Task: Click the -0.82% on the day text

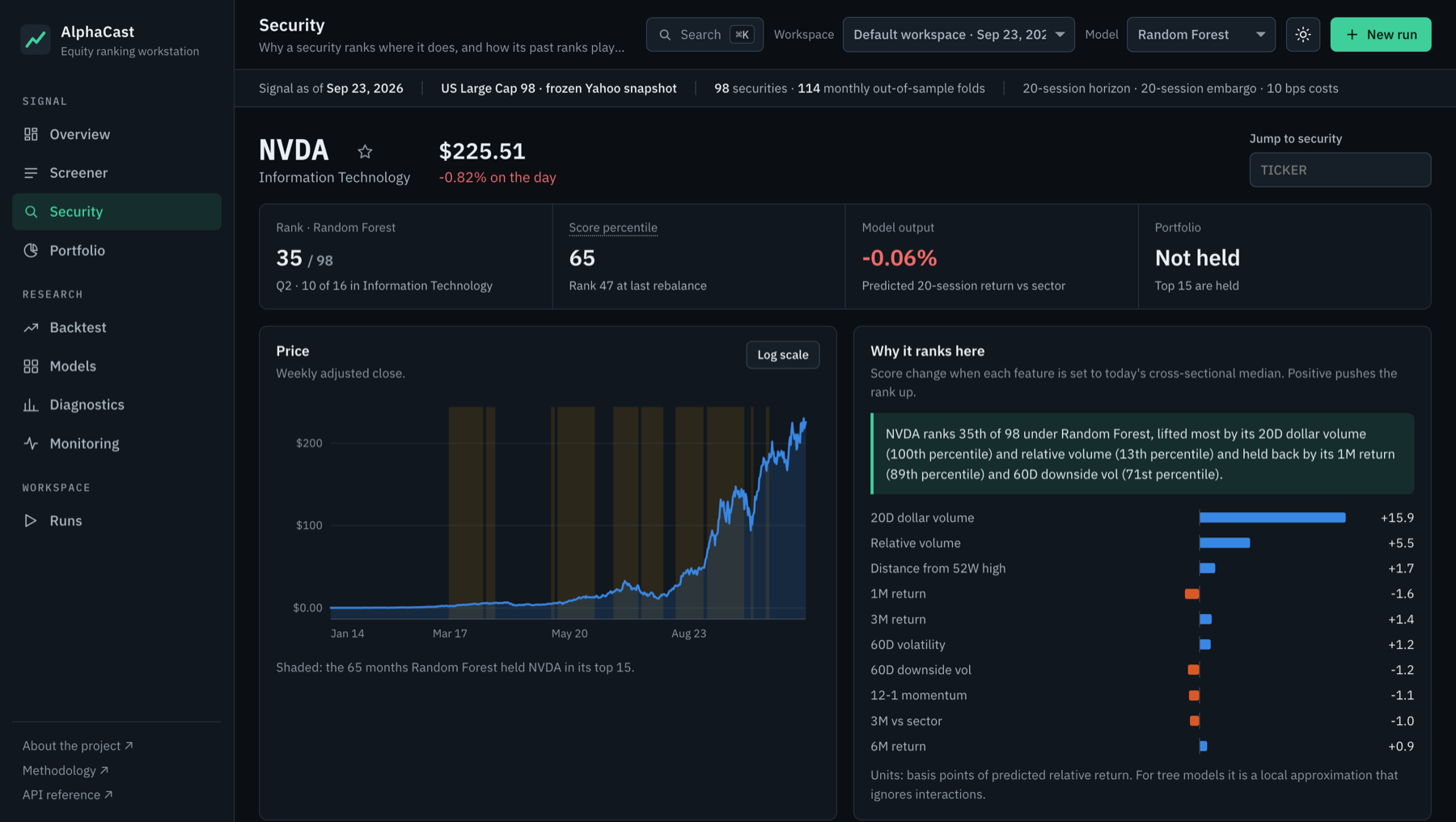Action: [497, 177]
